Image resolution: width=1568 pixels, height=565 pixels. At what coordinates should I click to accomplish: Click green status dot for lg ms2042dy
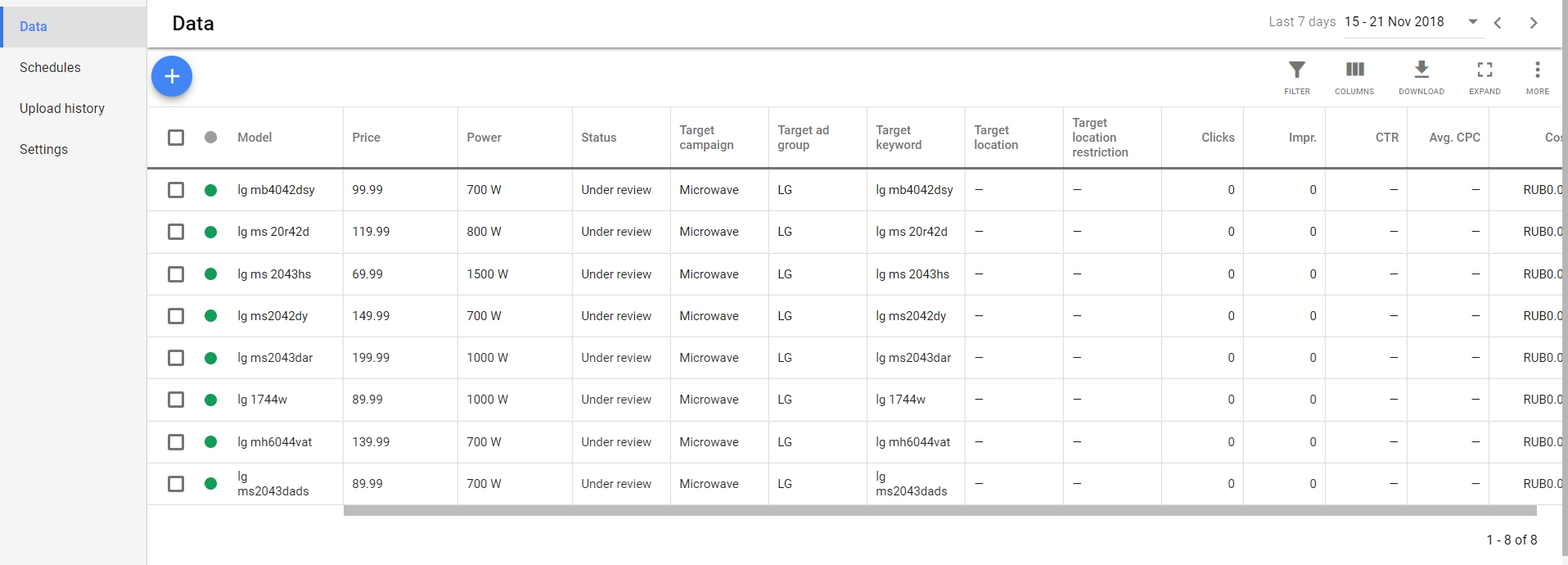tap(210, 316)
